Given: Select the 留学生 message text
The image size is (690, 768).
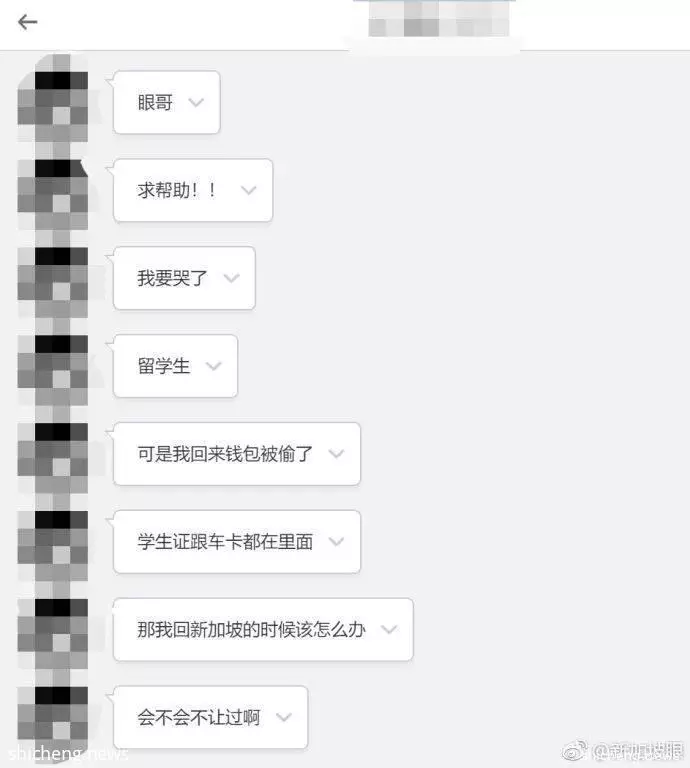Looking at the screenshot, I should point(164,366).
